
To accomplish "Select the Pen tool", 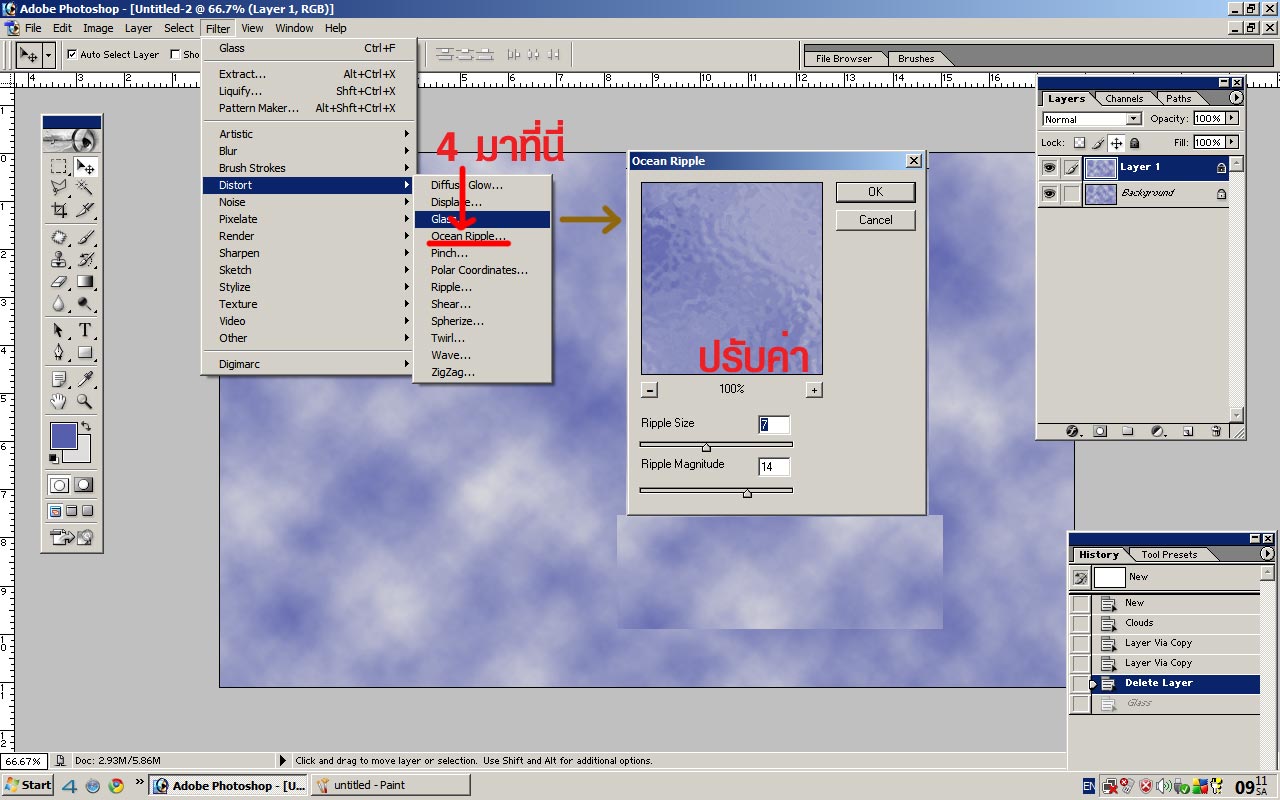I will (x=59, y=352).
